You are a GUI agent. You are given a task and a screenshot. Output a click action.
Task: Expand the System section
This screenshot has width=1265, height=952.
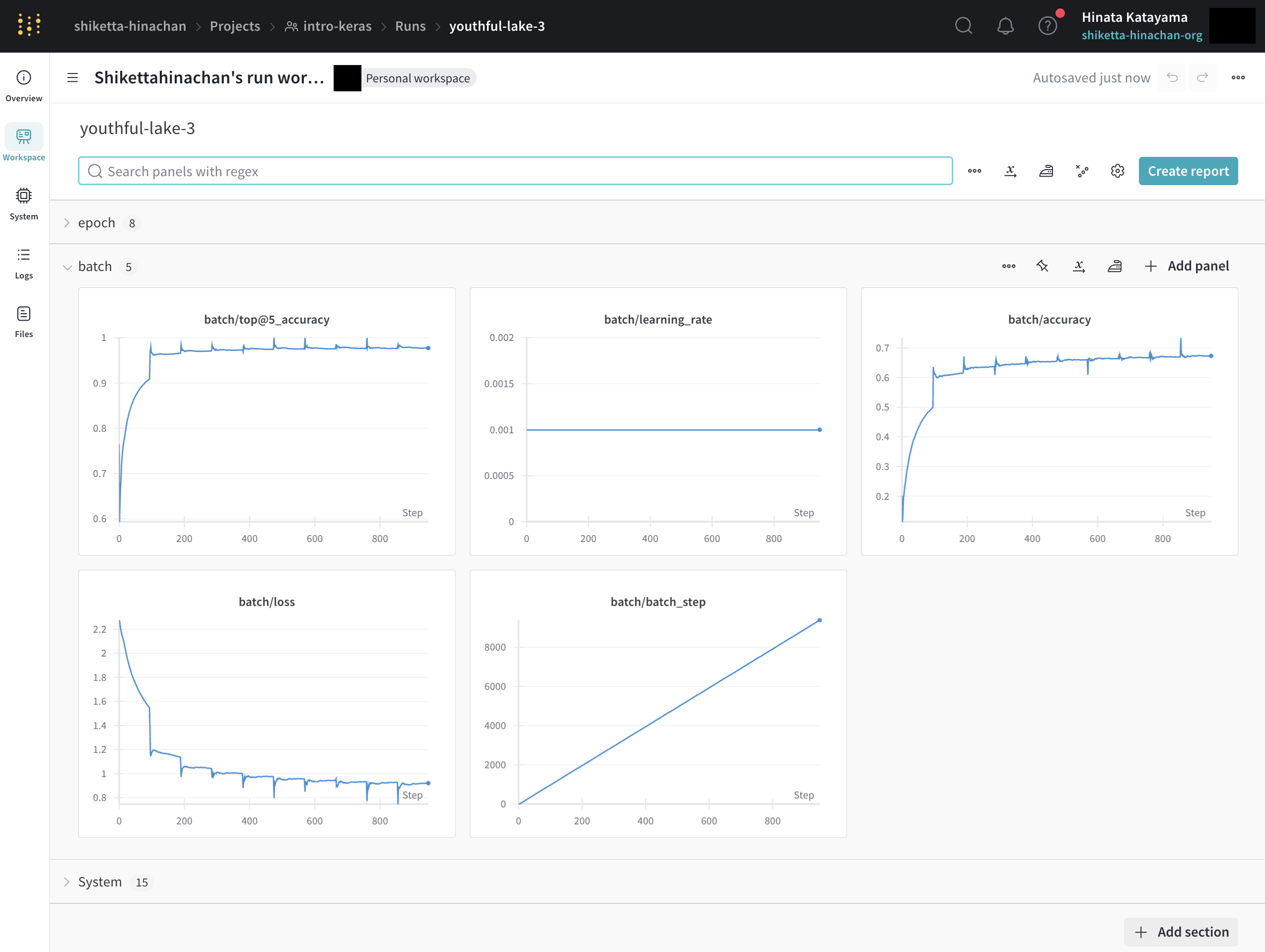(67, 882)
